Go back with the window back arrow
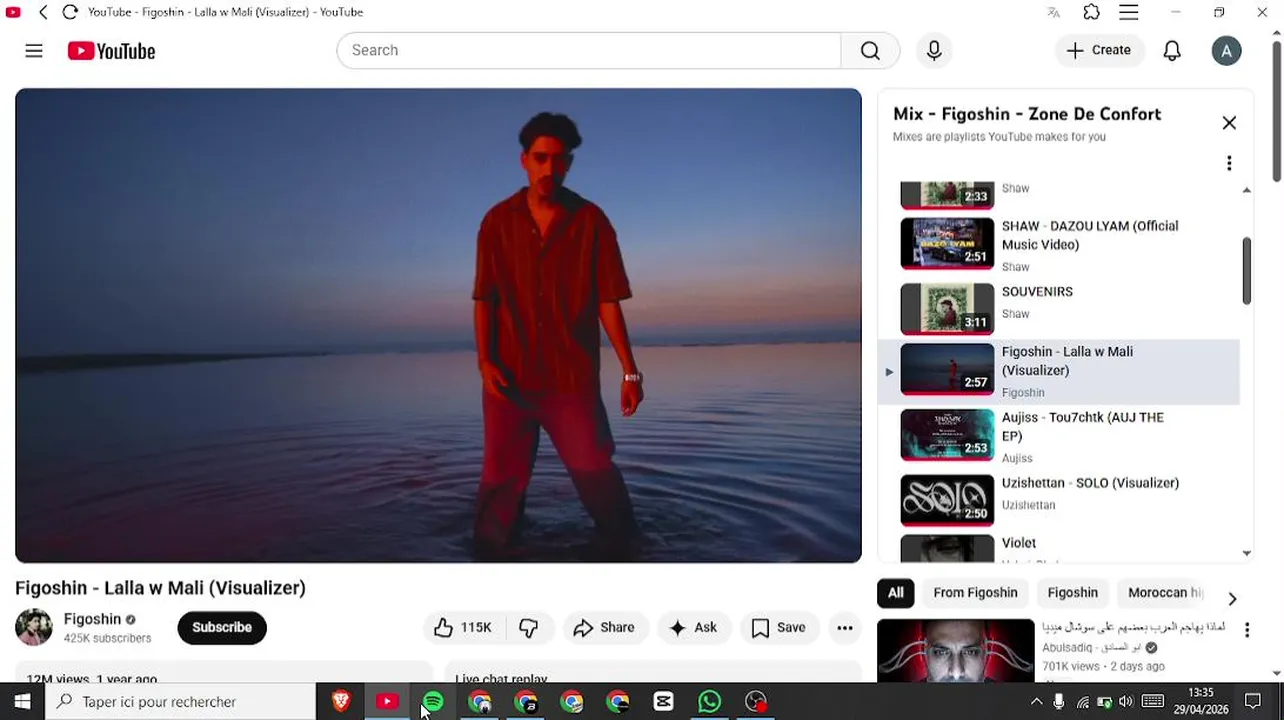Viewport: 1284px width, 720px height. pyautogui.click(x=43, y=12)
